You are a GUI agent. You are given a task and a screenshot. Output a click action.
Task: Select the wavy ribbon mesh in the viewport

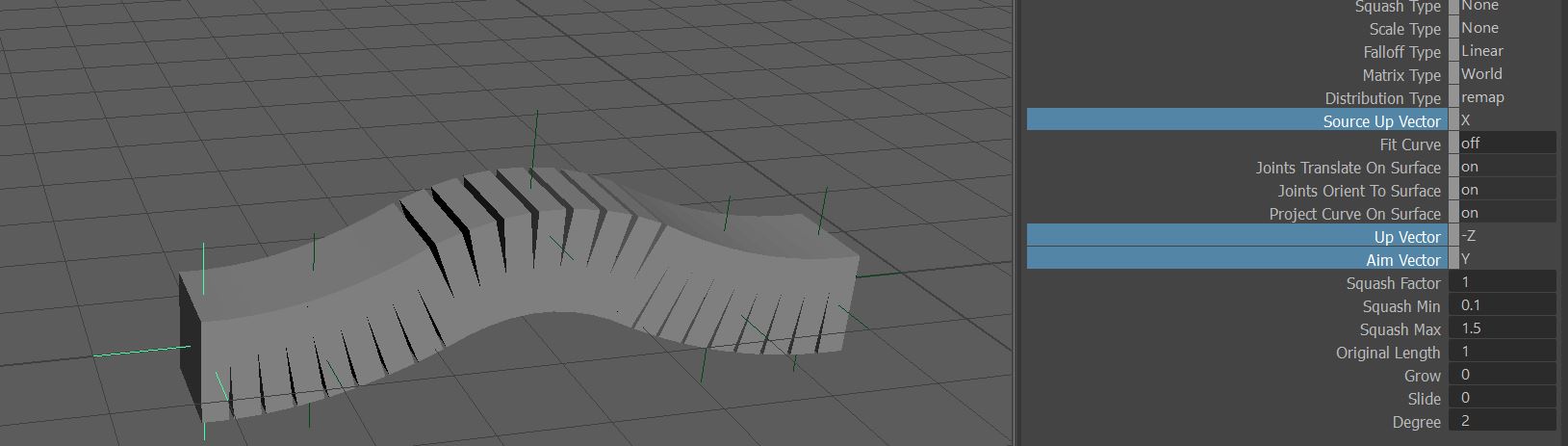[520, 289]
